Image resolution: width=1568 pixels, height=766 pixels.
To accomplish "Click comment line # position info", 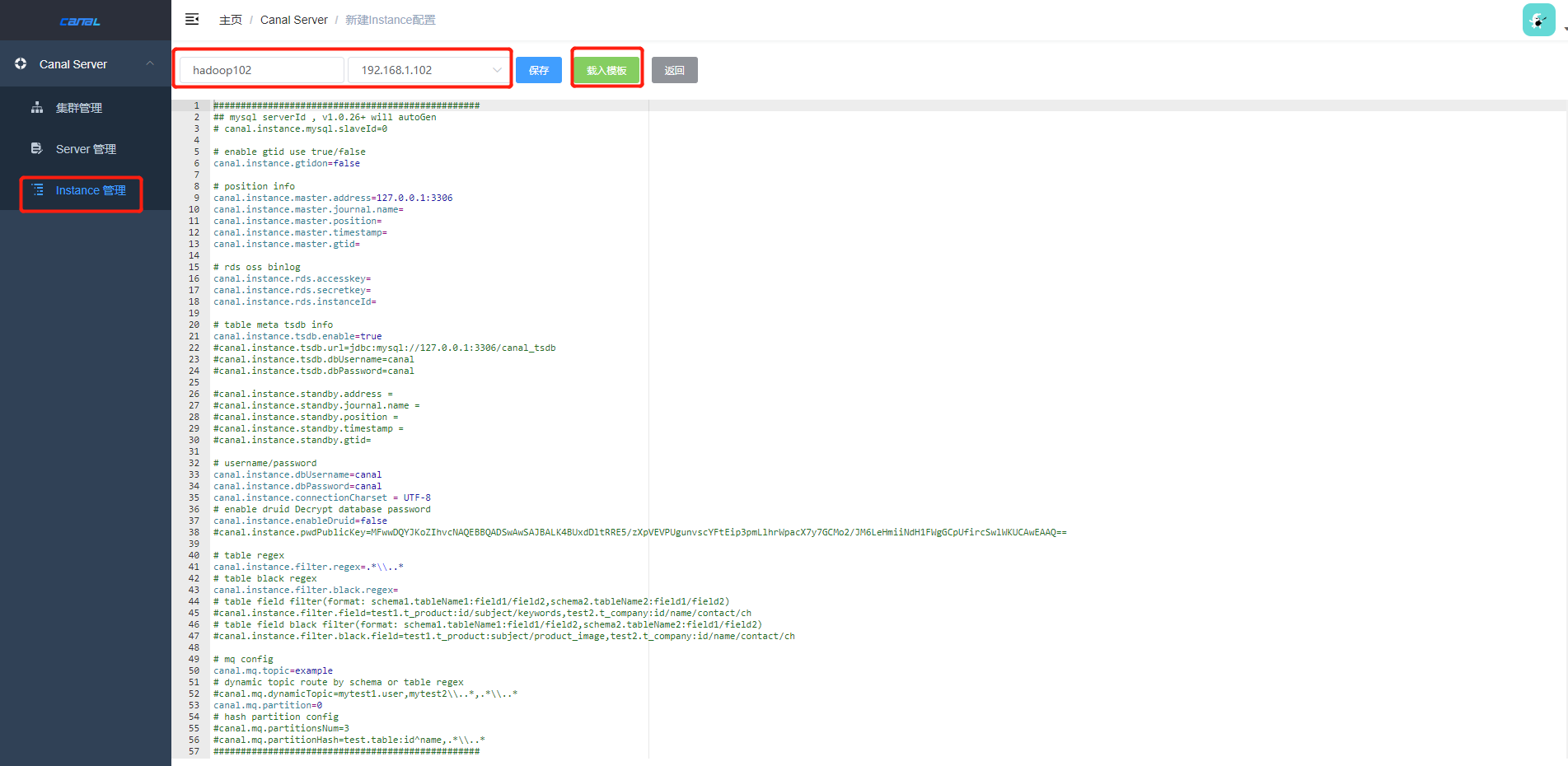I will tap(254, 186).
